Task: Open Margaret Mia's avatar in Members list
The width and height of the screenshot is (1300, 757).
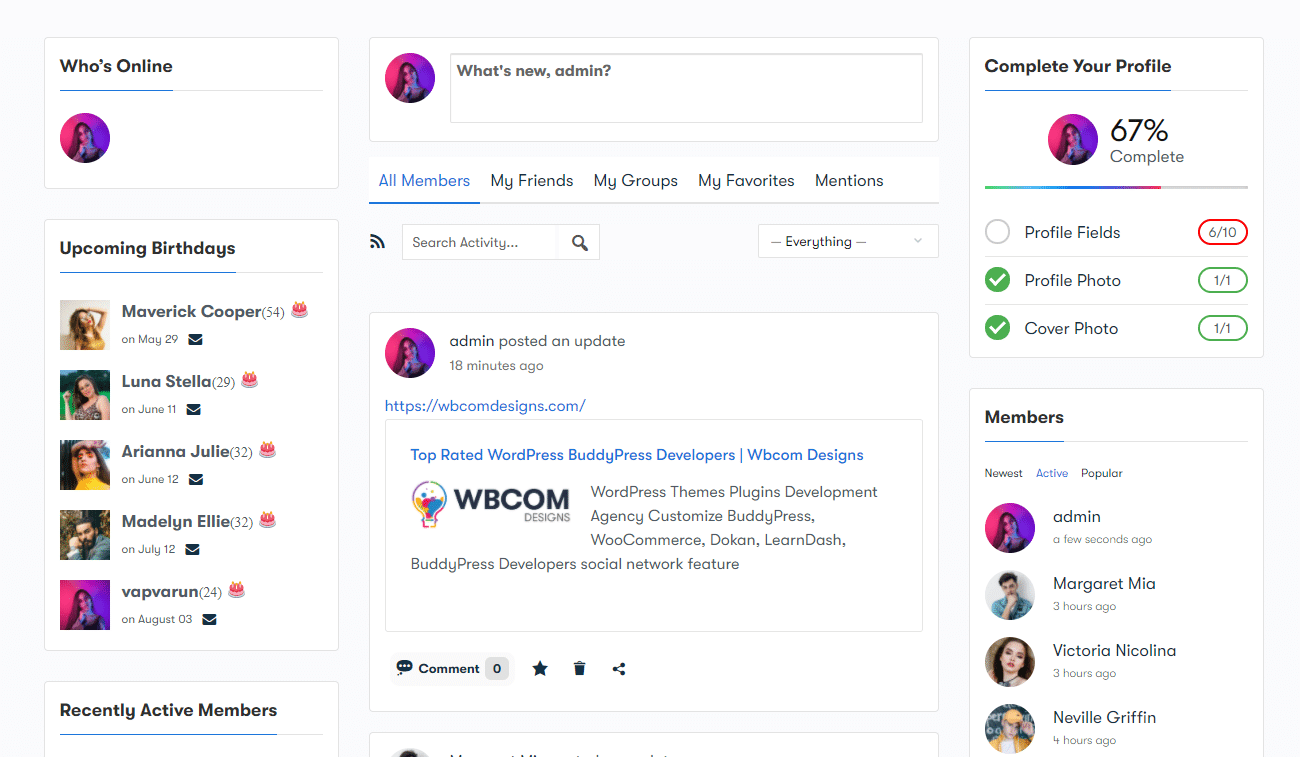Action: tap(1010, 595)
